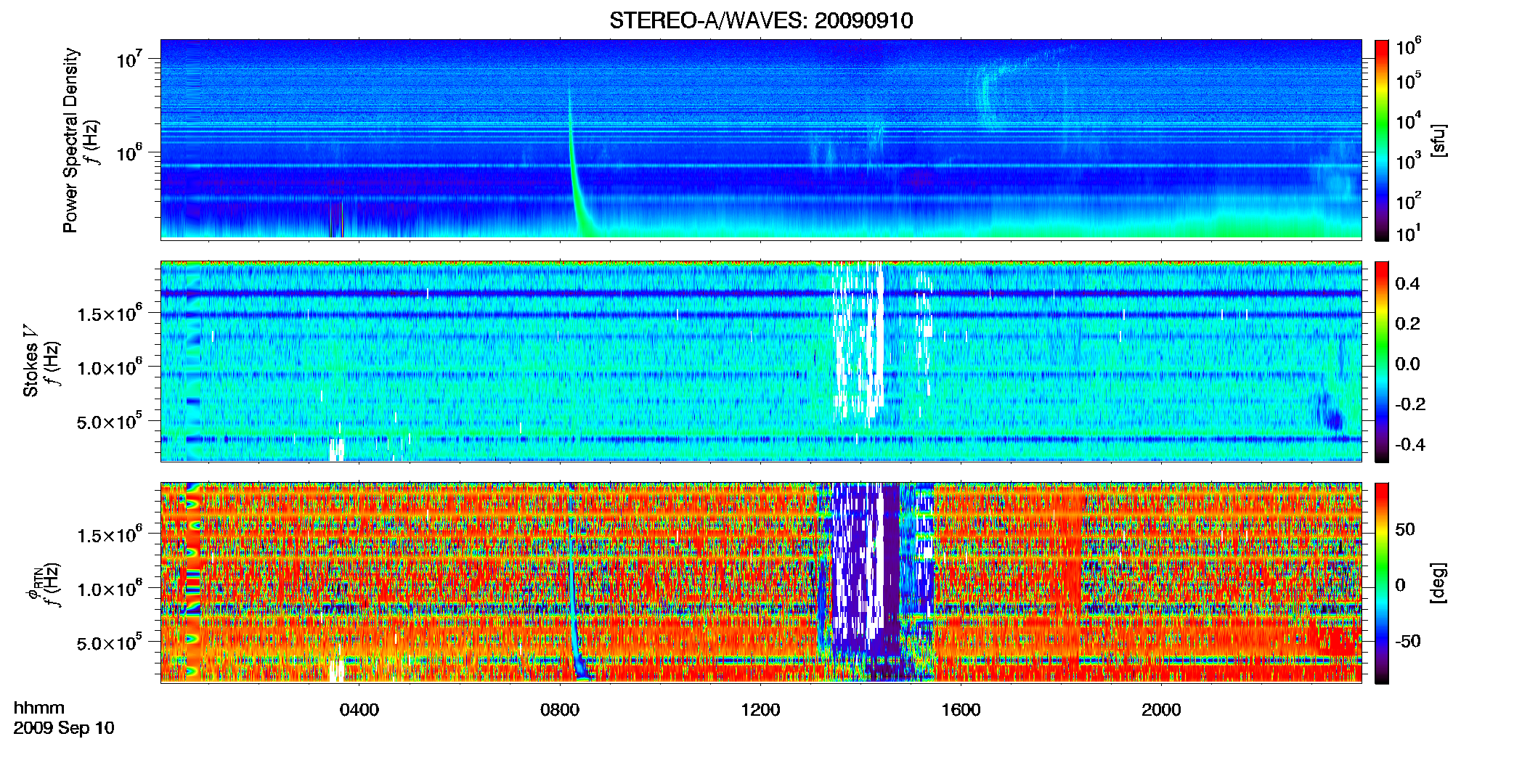Viewport: 1522px width, 784px height.
Task: Select the 10^1 label on the sfu color bar
Action: pos(1409,233)
